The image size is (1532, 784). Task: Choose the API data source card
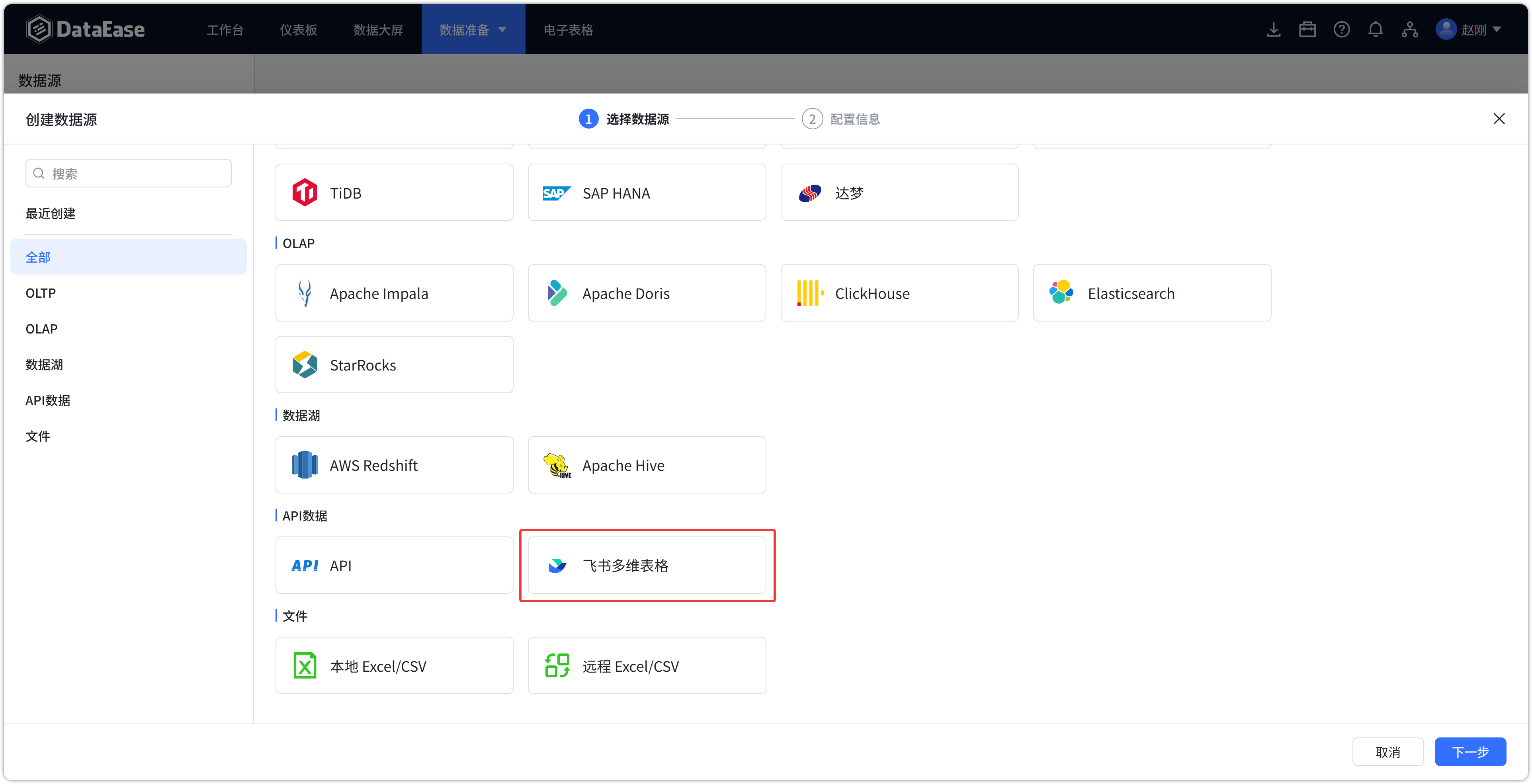point(394,565)
